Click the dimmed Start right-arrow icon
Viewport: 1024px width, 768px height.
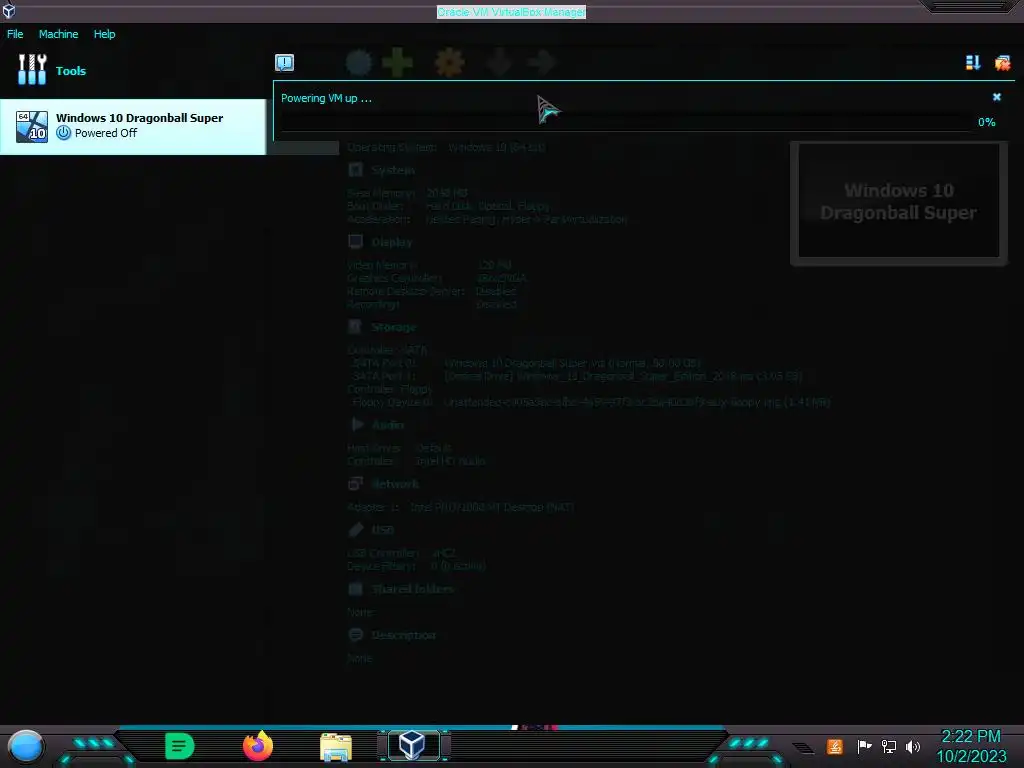coord(541,63)
